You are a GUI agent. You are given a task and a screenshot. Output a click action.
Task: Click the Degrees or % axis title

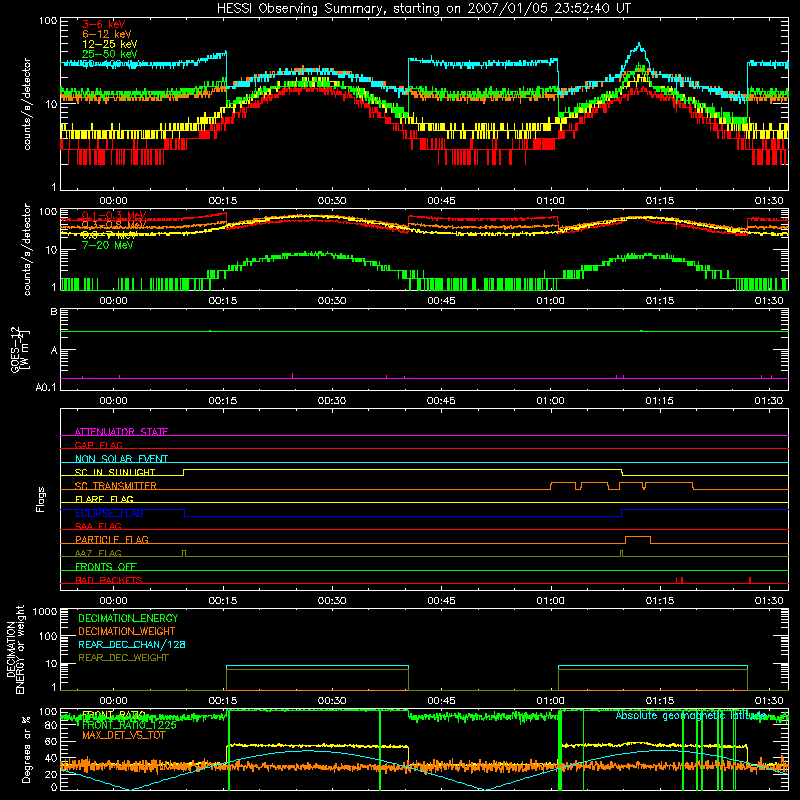[x=26, y=749]
